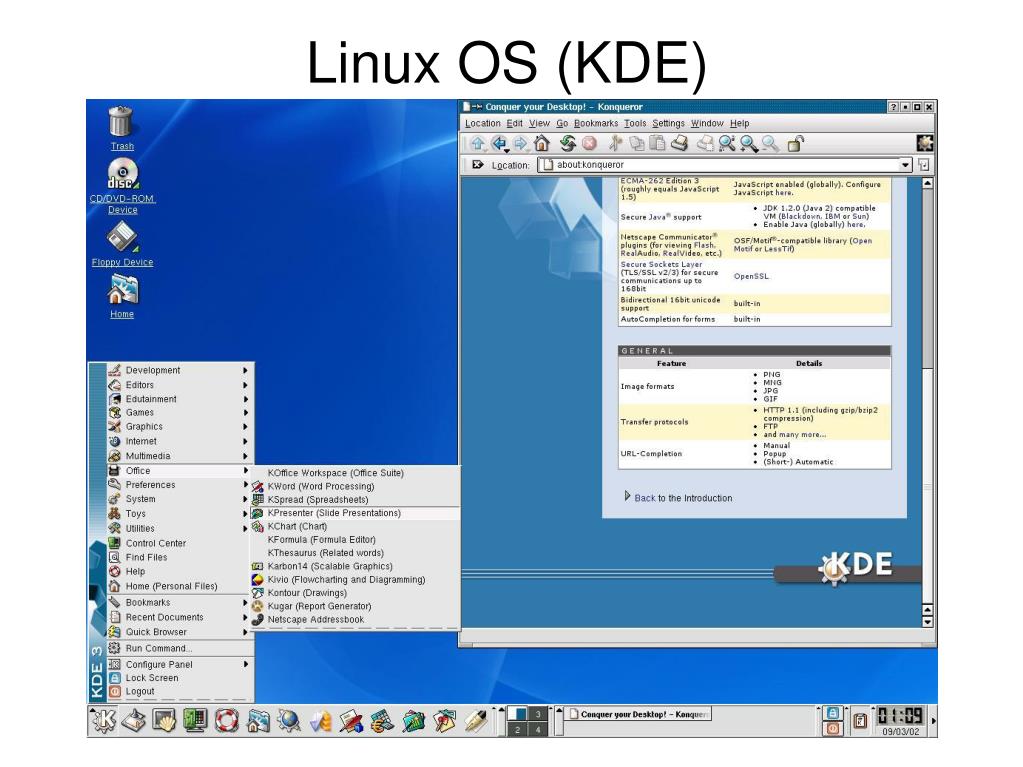This screenshot has width=1023, height=767.
Task: Open the Trash desktop icon
Action: (121, 128)
